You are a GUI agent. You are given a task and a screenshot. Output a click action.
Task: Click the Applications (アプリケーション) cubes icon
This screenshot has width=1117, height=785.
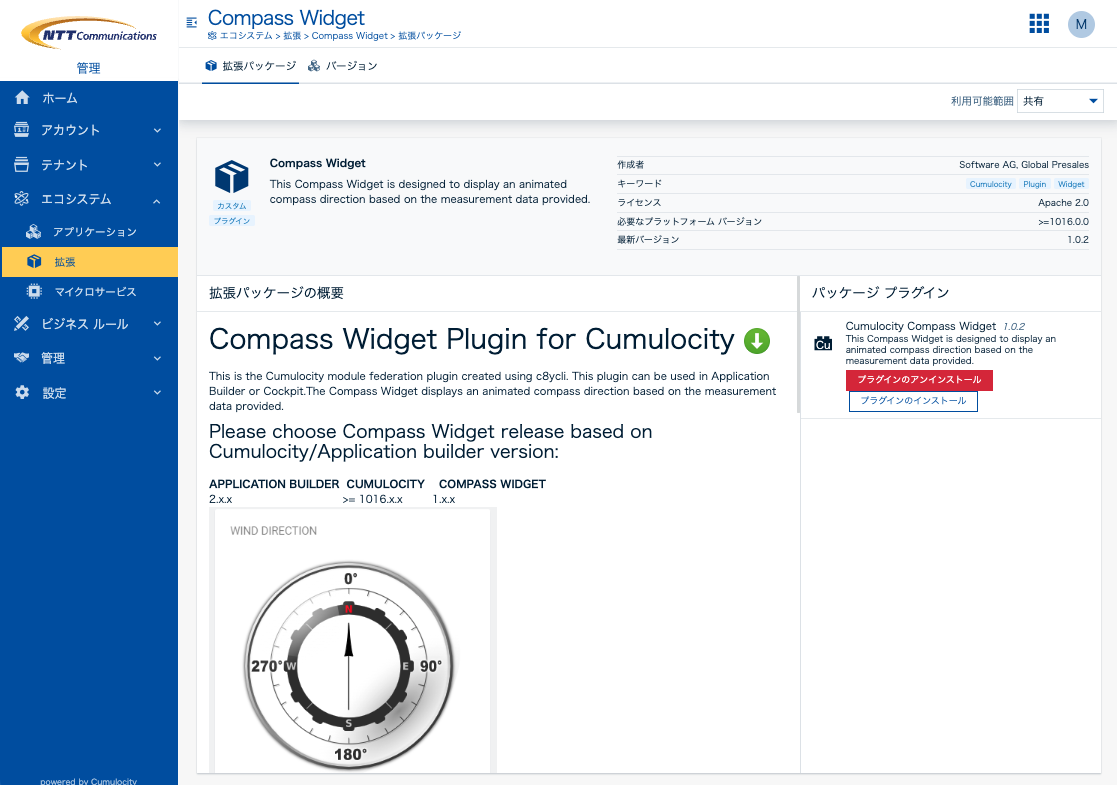pos(33,232)
